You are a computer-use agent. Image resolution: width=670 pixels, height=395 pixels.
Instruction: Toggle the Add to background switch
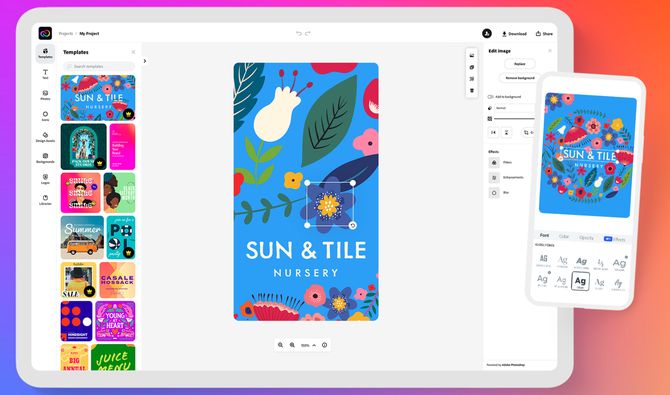pyautogui.click(x=491, y=97)
